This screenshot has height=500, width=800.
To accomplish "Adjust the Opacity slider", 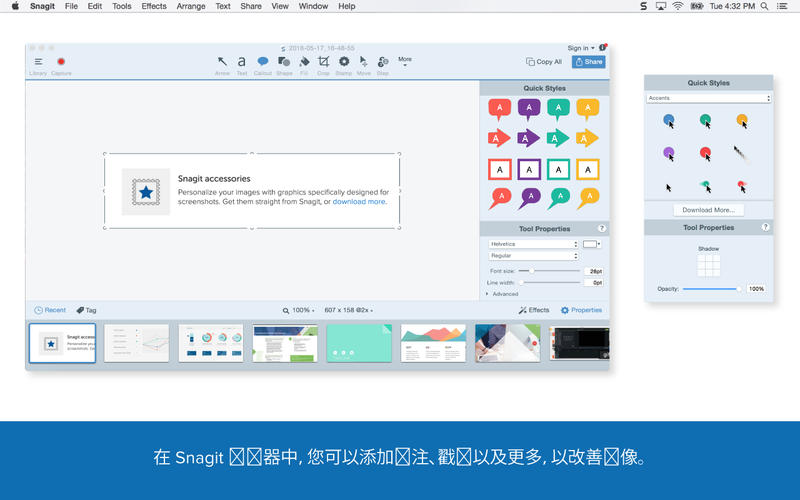I will coord(712,289).
